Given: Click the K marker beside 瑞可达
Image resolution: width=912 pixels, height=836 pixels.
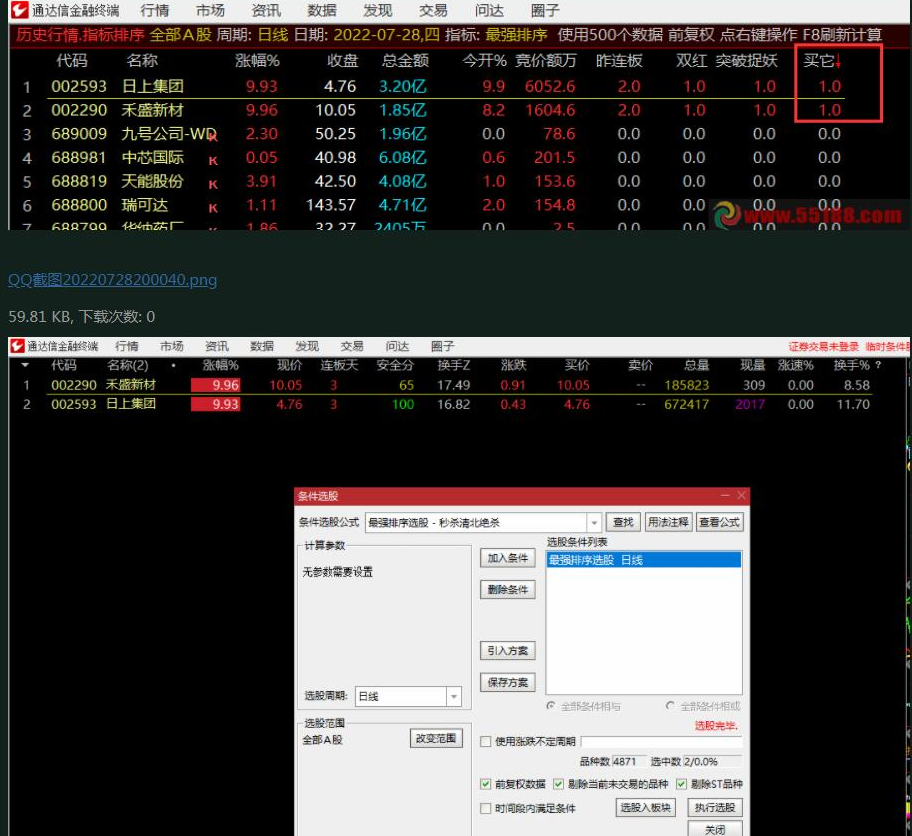Looking at the screenshot, I should [x=213, y=208].
